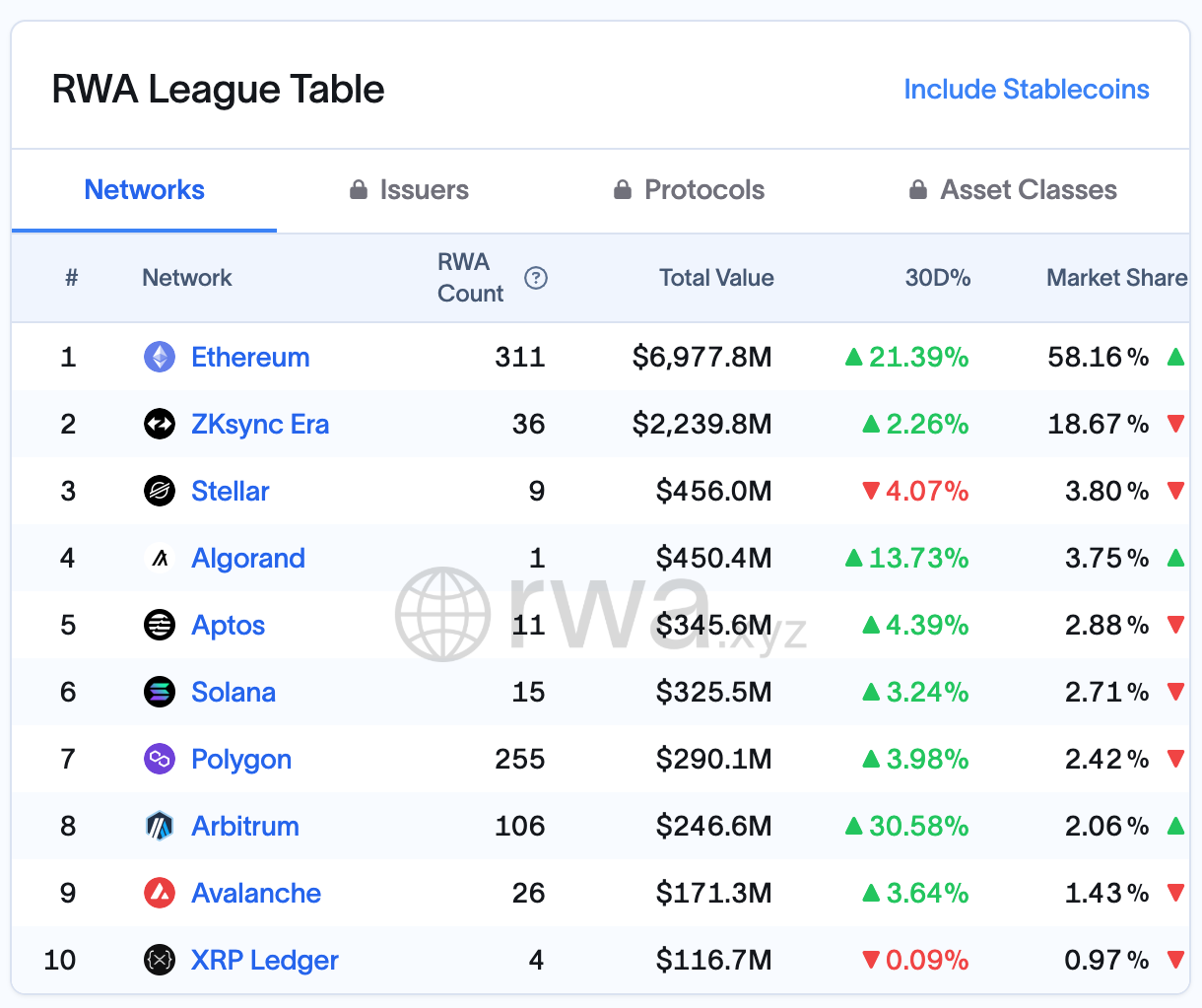Click the $6,977.8M total value cell
The height and width of the screenshot is (1008, 1202).
tap(702, 357)
